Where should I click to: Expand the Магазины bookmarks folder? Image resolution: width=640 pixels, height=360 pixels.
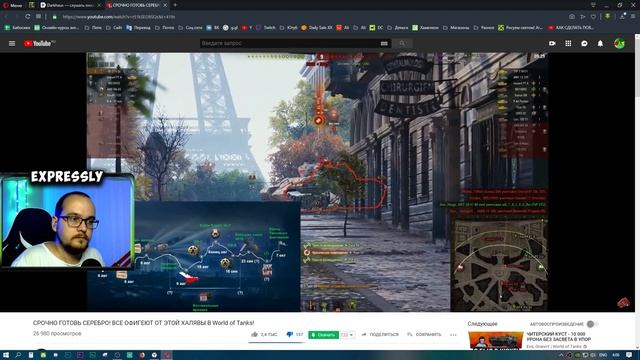[456, 28]
